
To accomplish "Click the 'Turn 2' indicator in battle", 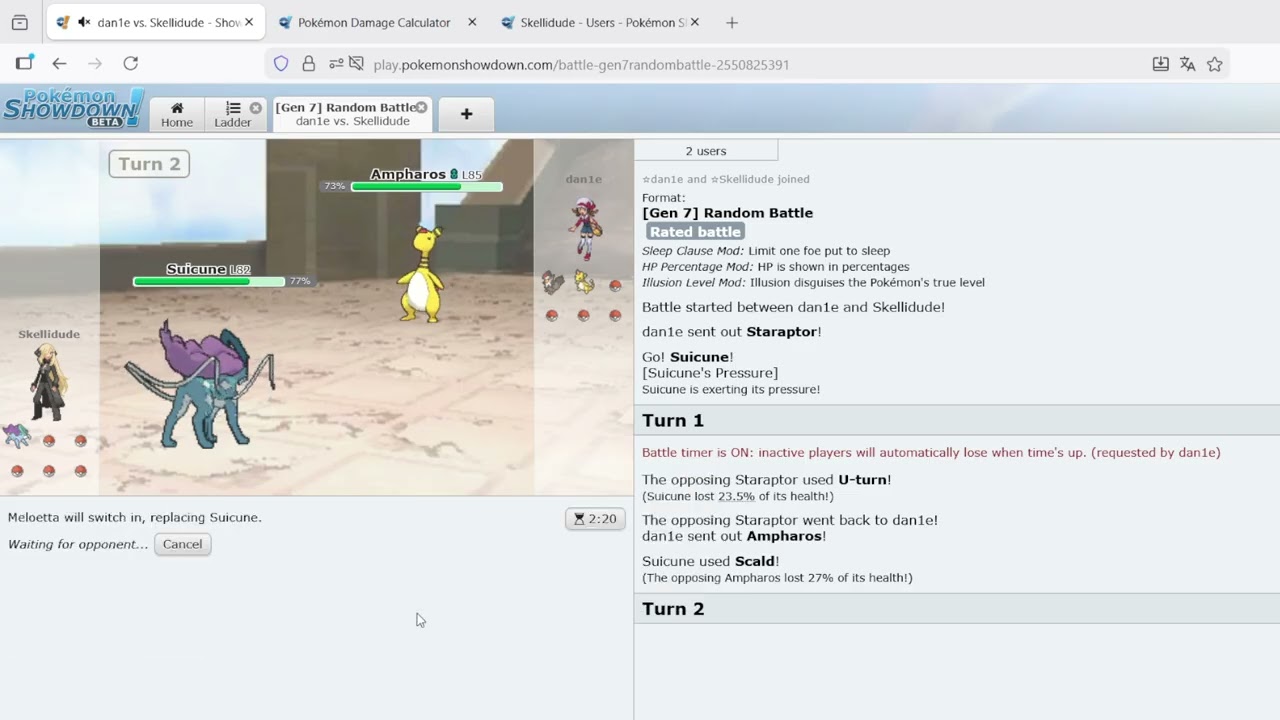I will click(149, 164).
